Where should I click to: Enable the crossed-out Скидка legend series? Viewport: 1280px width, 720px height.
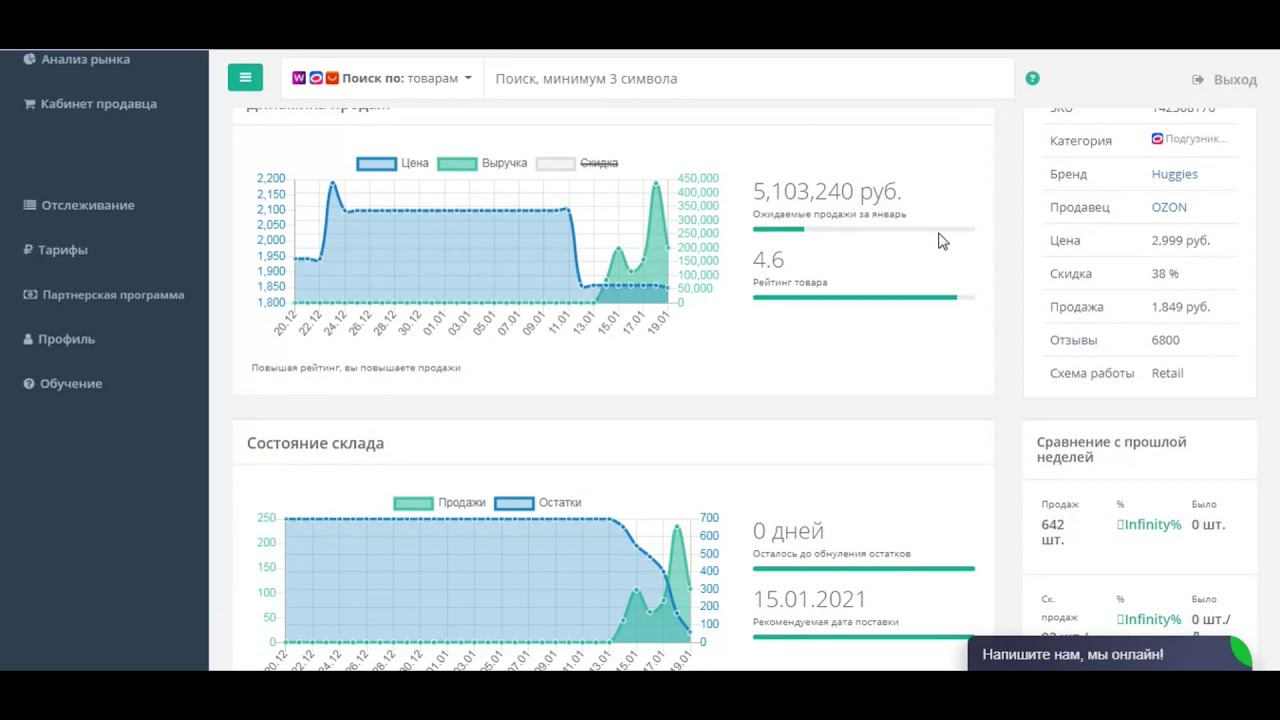(x=577, y=163)
